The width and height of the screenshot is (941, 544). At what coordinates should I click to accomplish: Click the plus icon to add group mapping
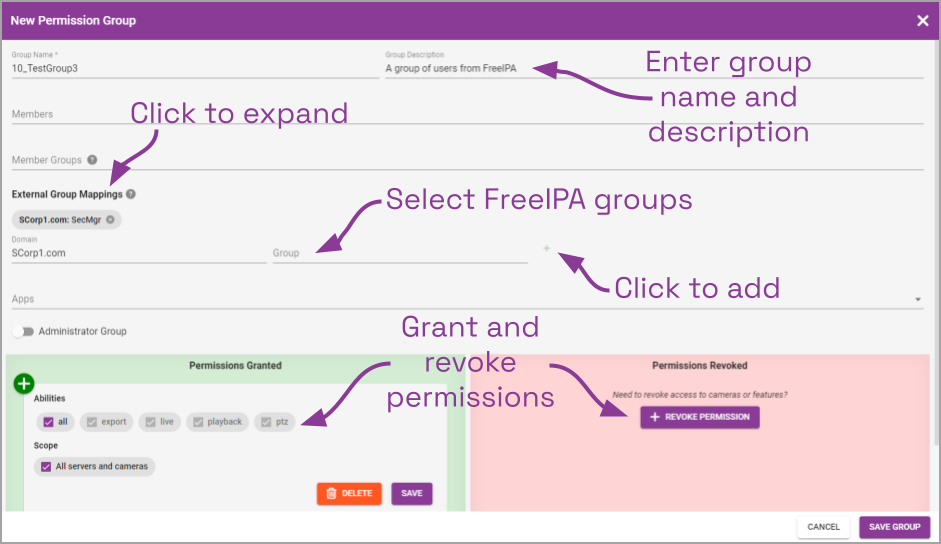(x=546, y=248)
